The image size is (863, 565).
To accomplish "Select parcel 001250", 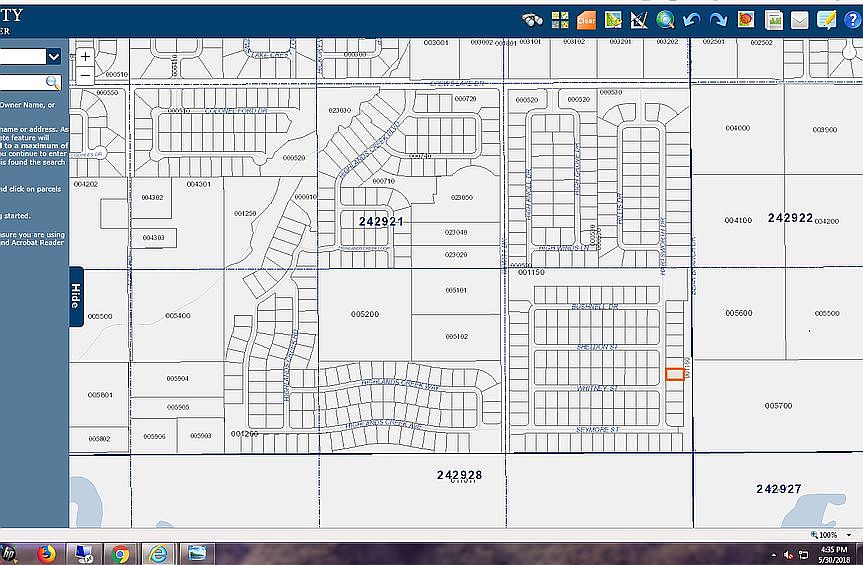I will (x=245, y=213).
